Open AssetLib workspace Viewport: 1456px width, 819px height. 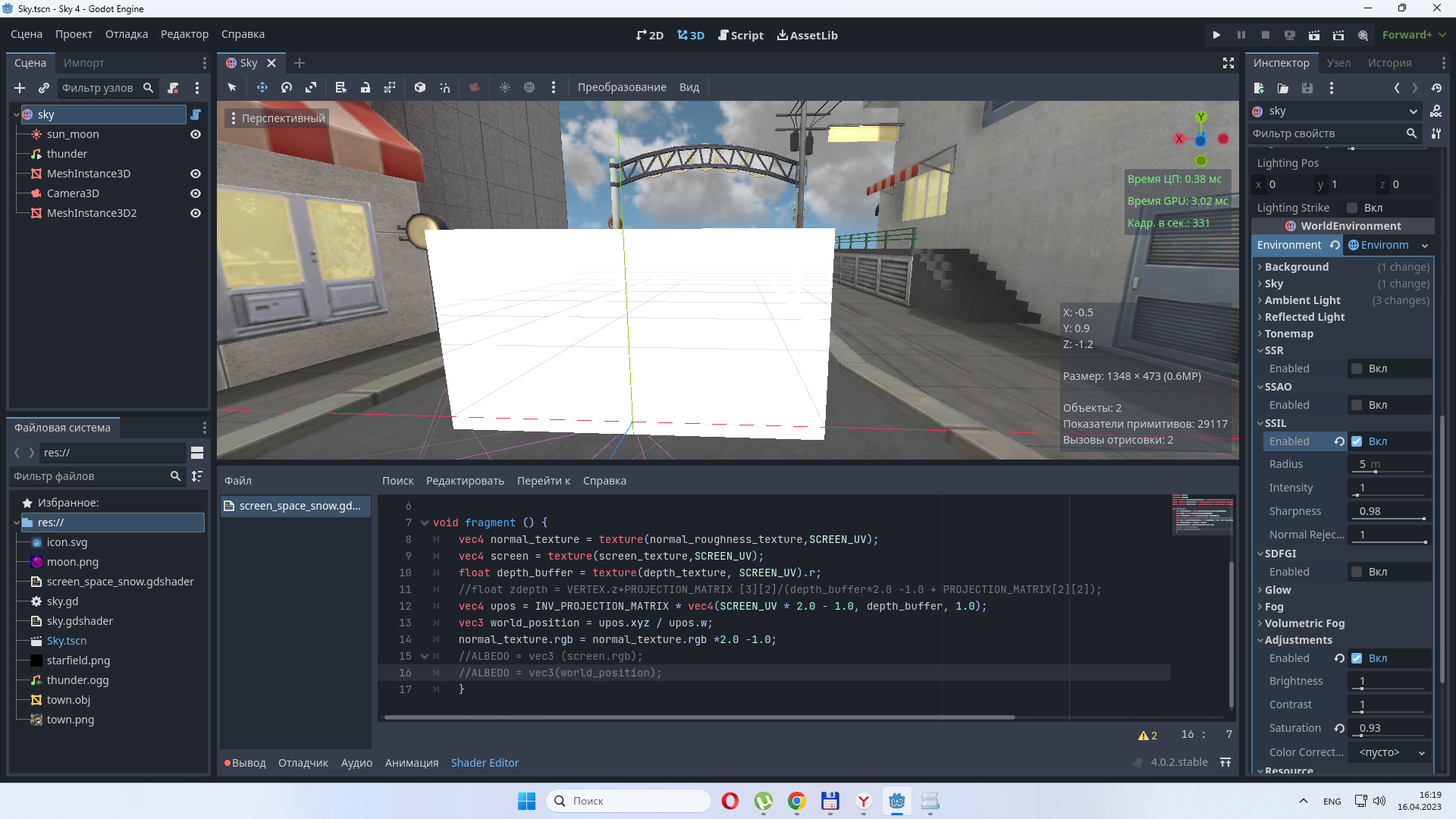pyautogui.click(x=808, y=35)
